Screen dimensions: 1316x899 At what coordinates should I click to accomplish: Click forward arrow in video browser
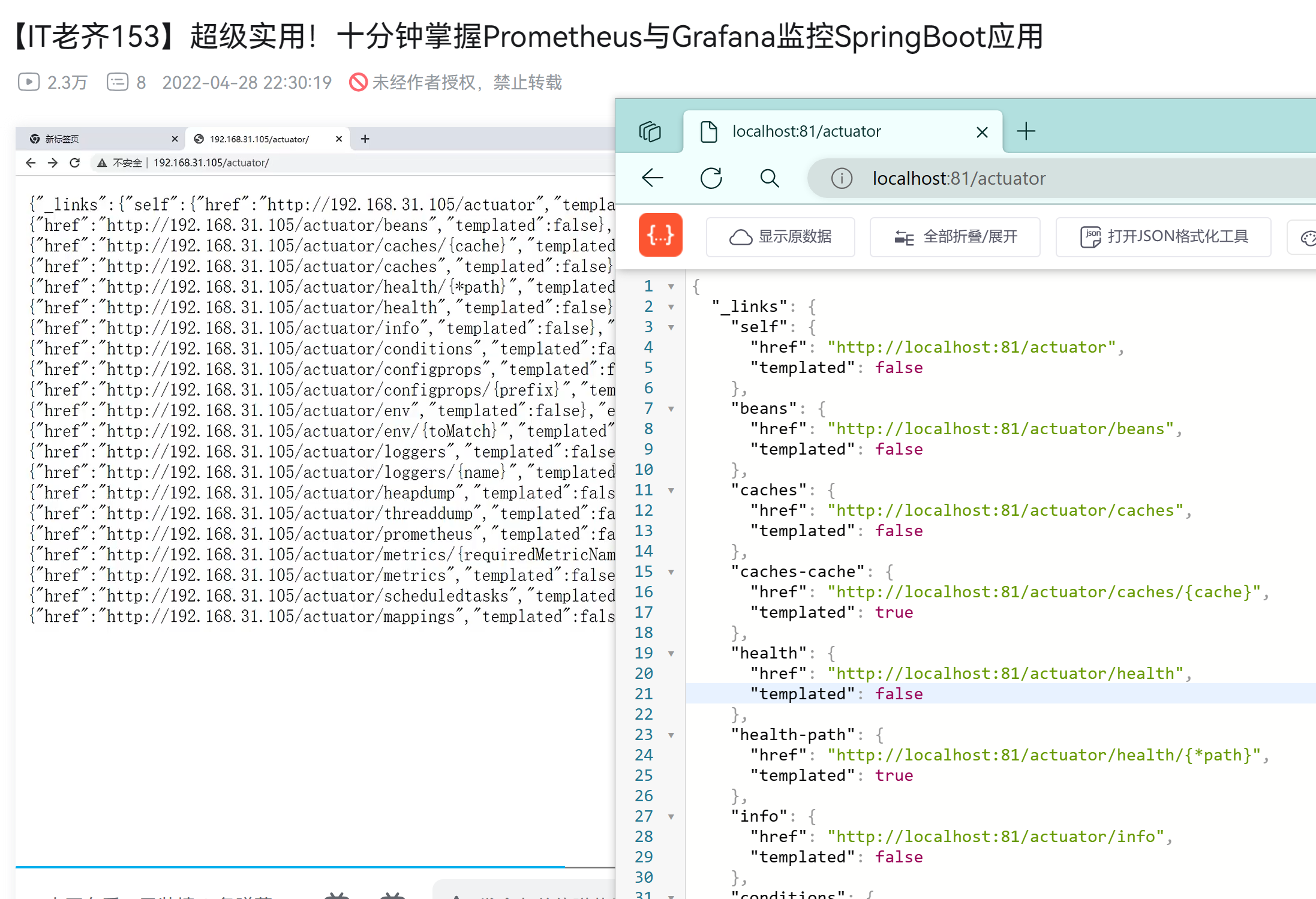(53, 163)
